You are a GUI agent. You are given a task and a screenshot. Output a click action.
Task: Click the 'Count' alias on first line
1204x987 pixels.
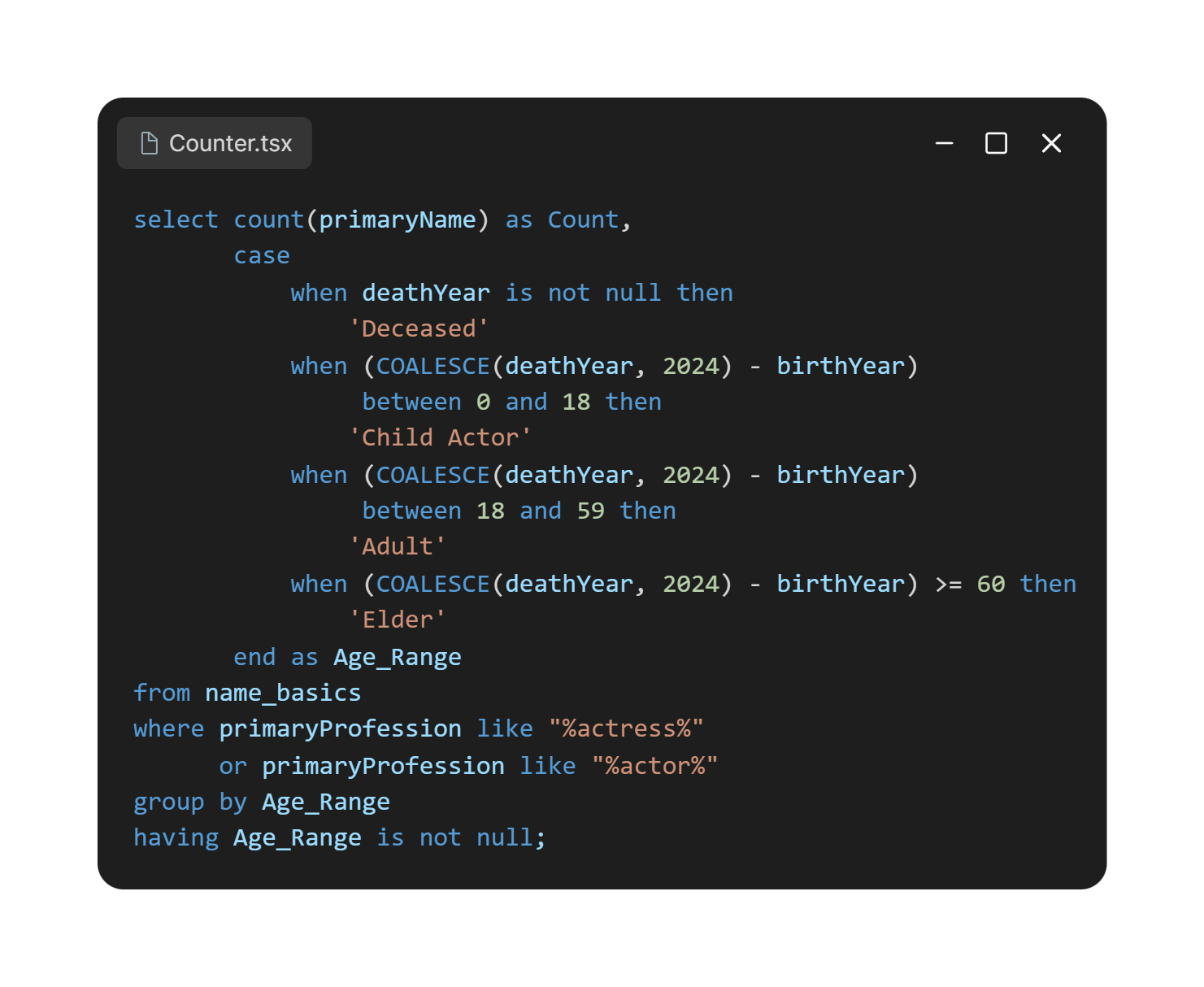coord(583,220)
